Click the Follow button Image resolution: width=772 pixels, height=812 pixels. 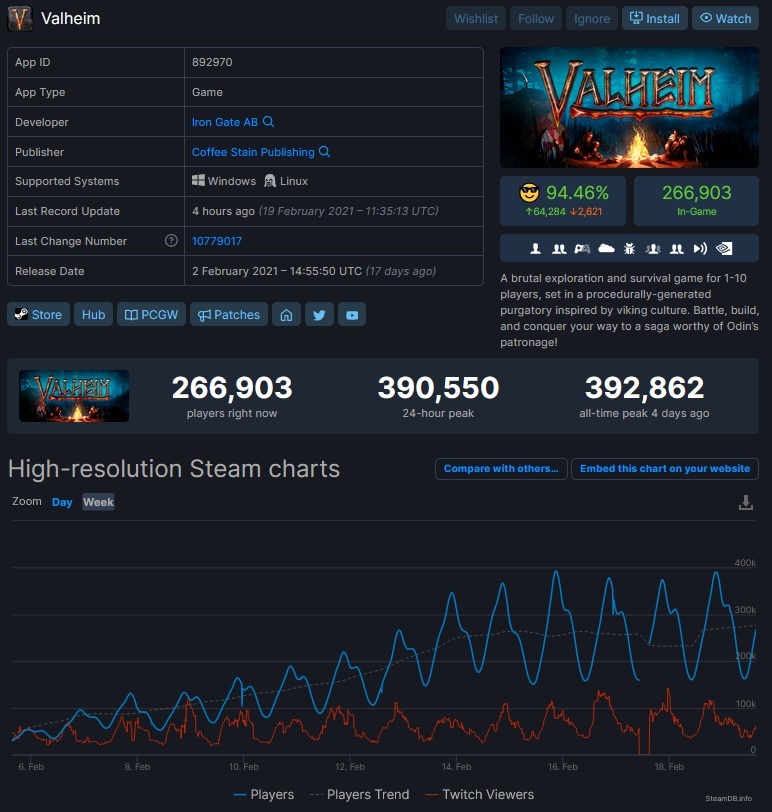(536, 19)
